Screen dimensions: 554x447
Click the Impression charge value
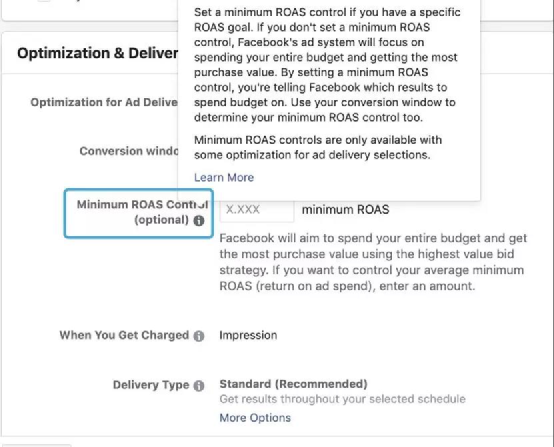coord(248,335)
